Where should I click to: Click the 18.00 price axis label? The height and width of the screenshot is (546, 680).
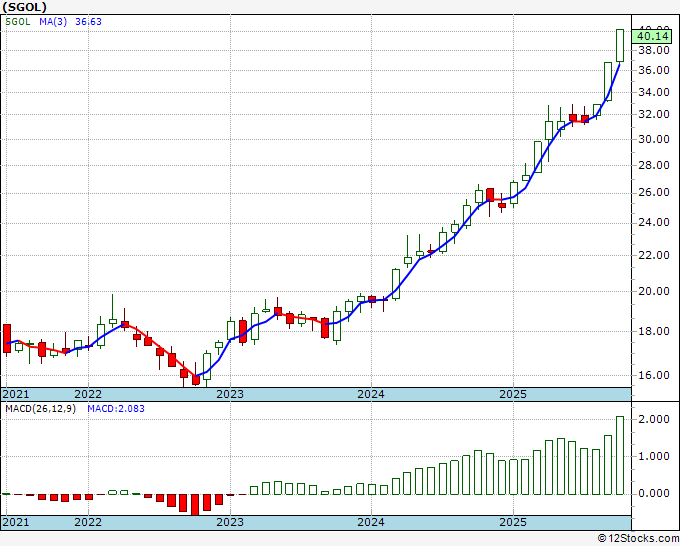[654, 331]
